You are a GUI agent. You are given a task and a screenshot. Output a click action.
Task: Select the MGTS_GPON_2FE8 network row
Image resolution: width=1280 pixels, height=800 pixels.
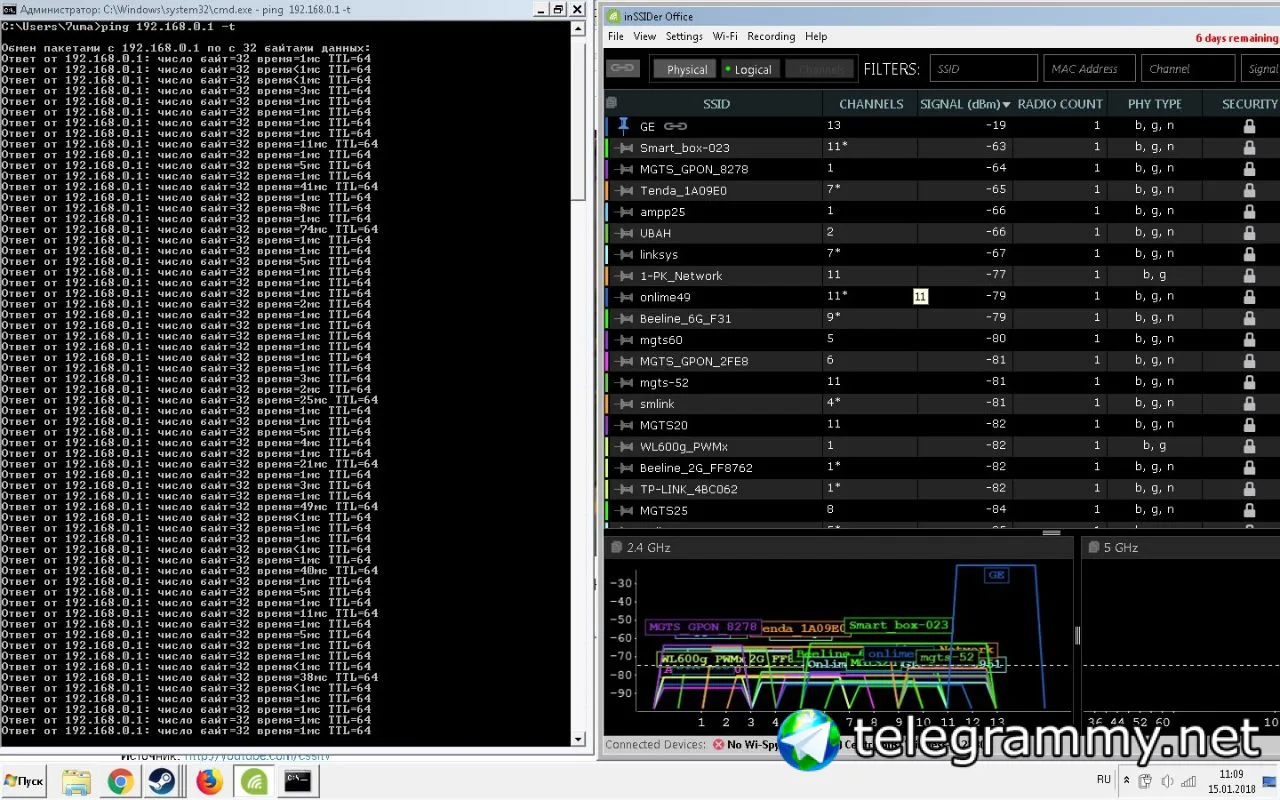[x=942, y=361]
